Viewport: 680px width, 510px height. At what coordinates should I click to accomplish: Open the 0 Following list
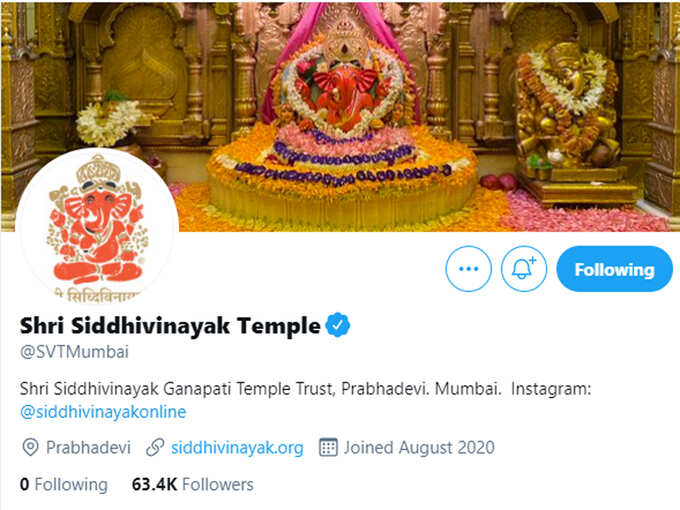coord(64,484)
